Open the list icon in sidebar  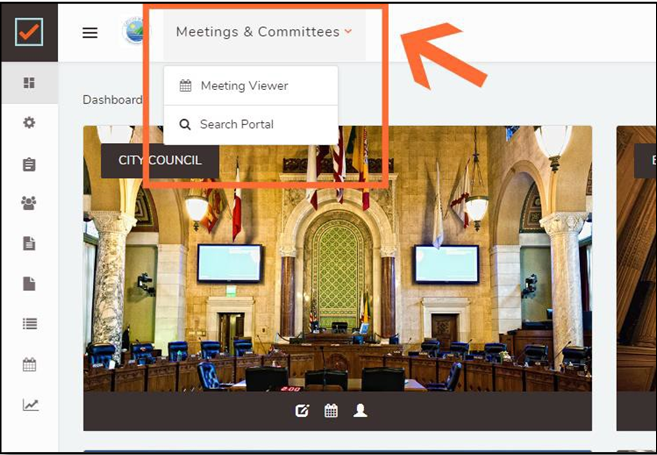(x=29, y=324)
